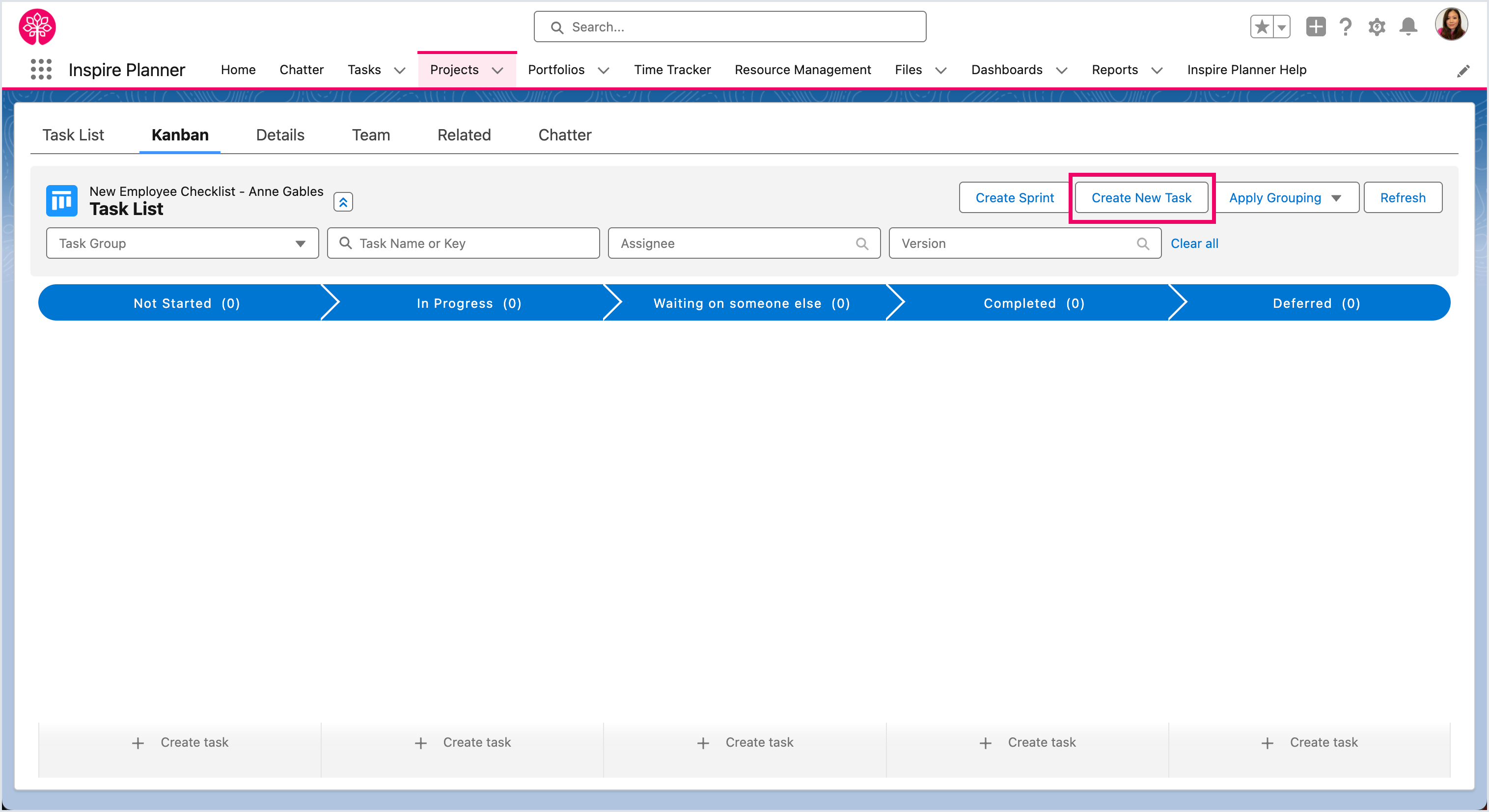The image size is (1489, 812).
Task: Focus the Task Name or Key field
Action: [463, 244]
